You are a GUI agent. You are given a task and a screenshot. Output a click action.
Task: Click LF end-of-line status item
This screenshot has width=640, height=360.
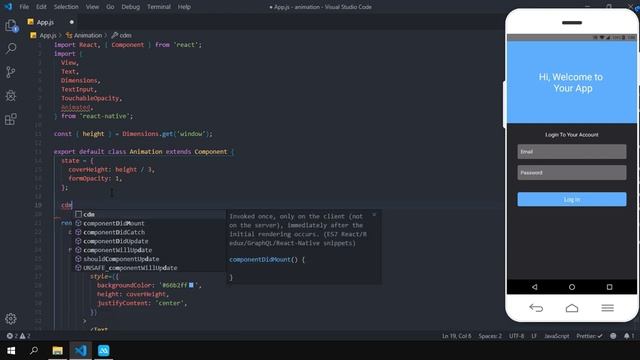pyautogui.click(x=534, y=336)
